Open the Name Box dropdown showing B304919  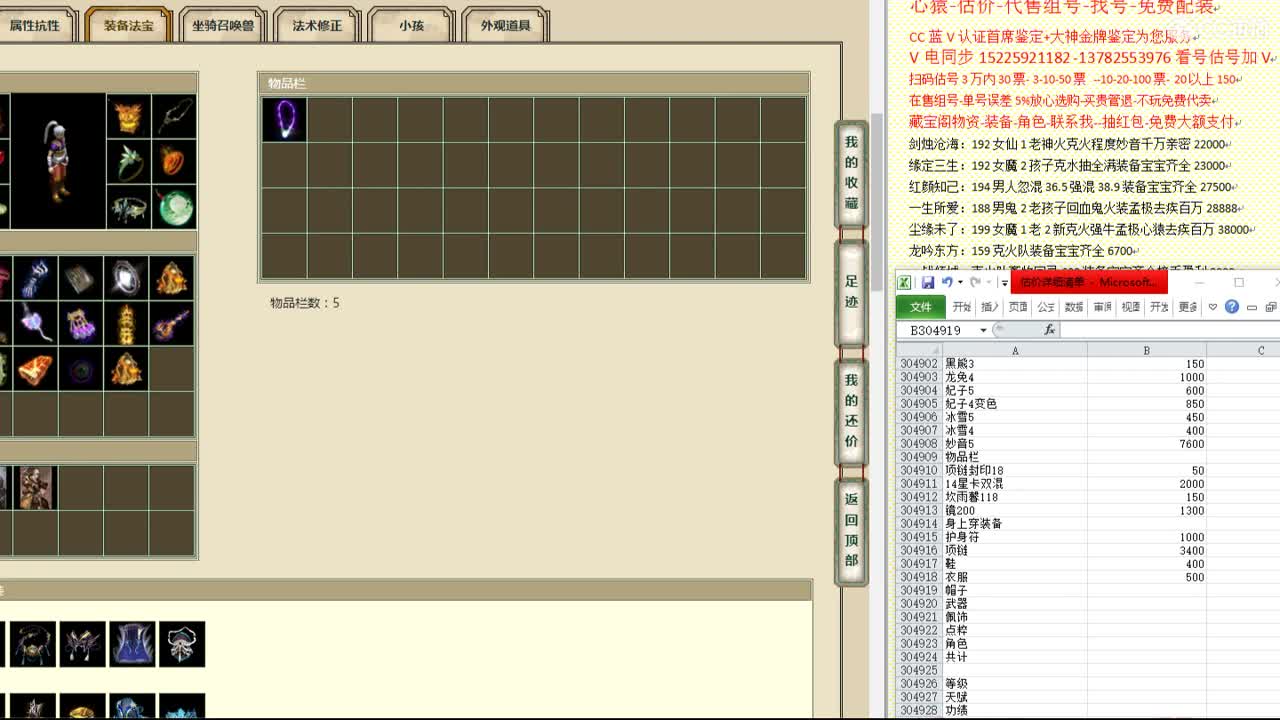click(x=983, y=329)
